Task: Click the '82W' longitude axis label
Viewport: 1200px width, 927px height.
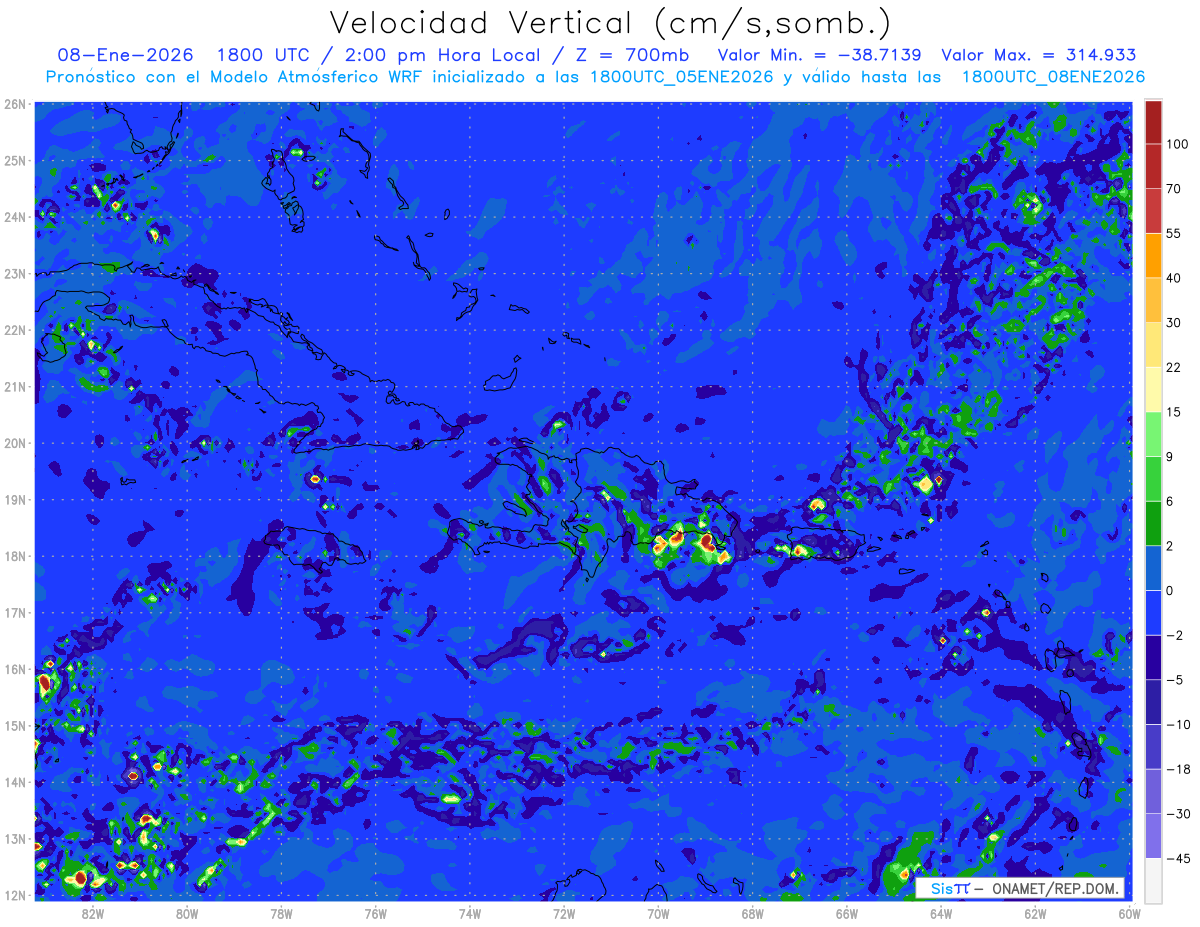Action: pyautogui.click(x=93, y=912)
